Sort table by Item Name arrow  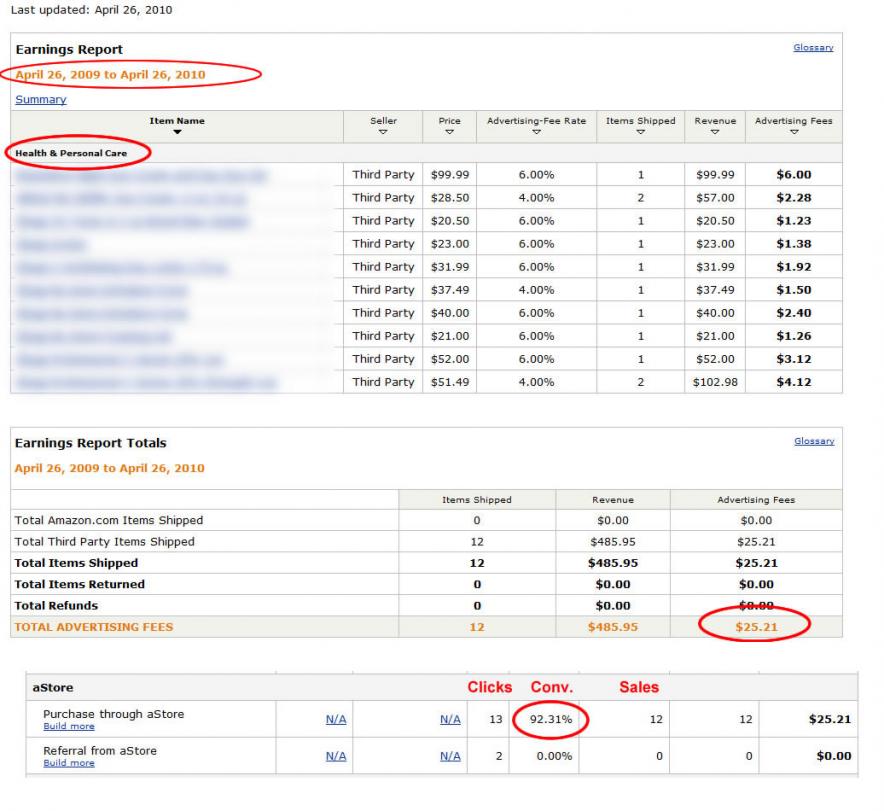coord(177,132)
